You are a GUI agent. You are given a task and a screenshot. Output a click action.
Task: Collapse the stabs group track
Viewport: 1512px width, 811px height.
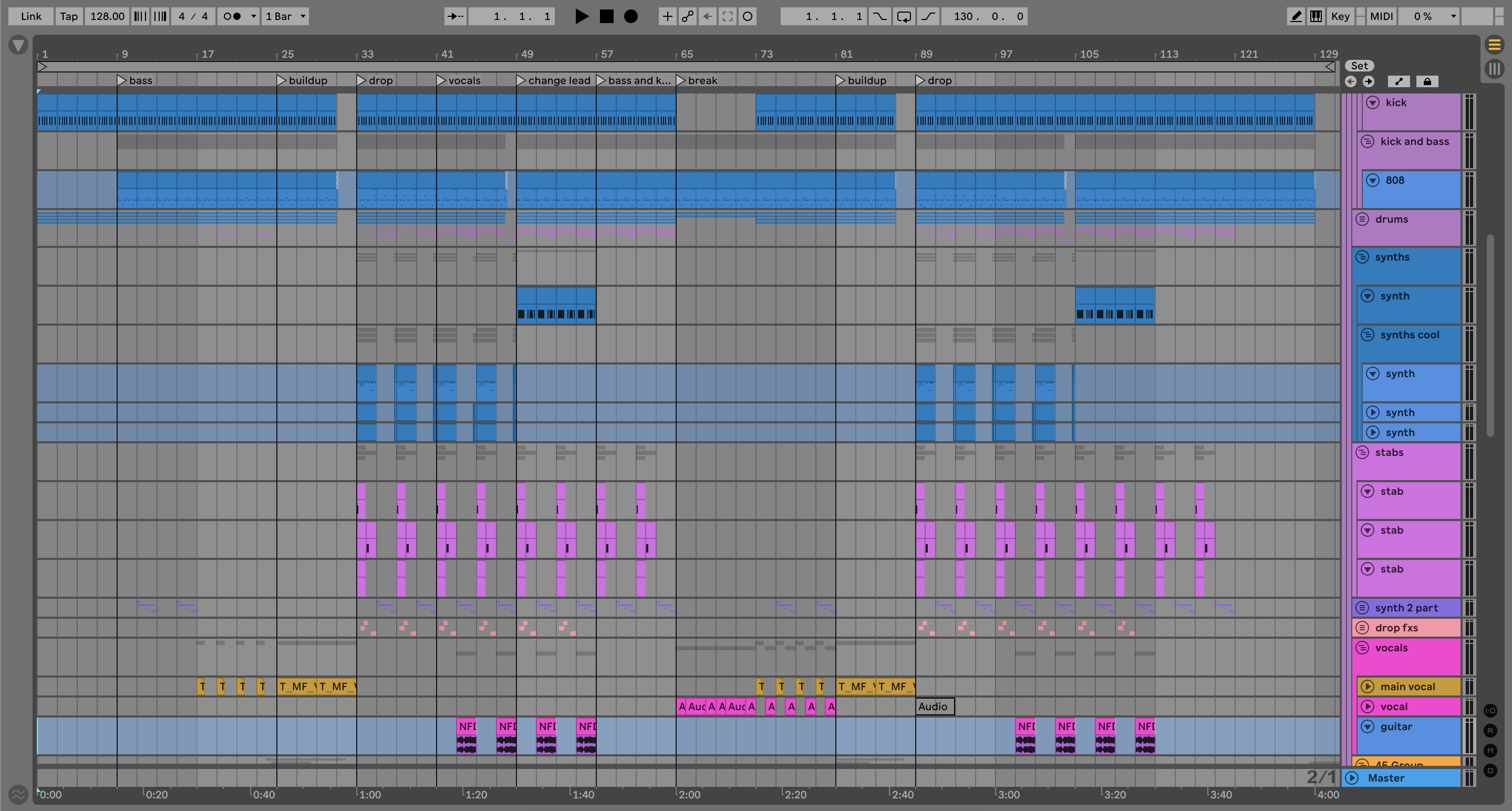[x=1362, y=452]
